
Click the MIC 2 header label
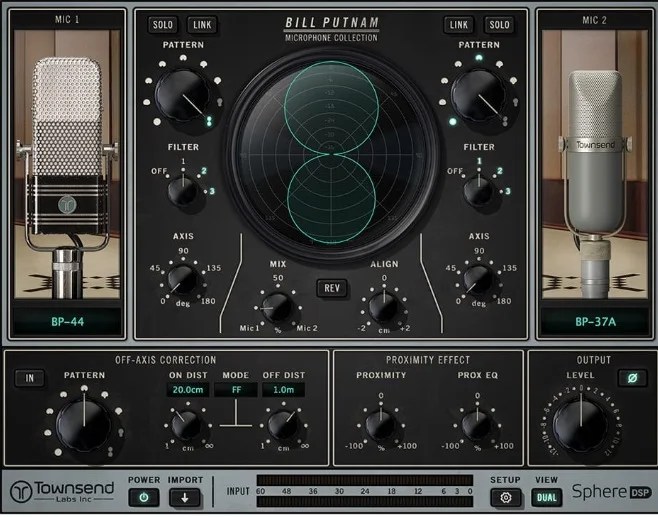(x=594, y=20)
